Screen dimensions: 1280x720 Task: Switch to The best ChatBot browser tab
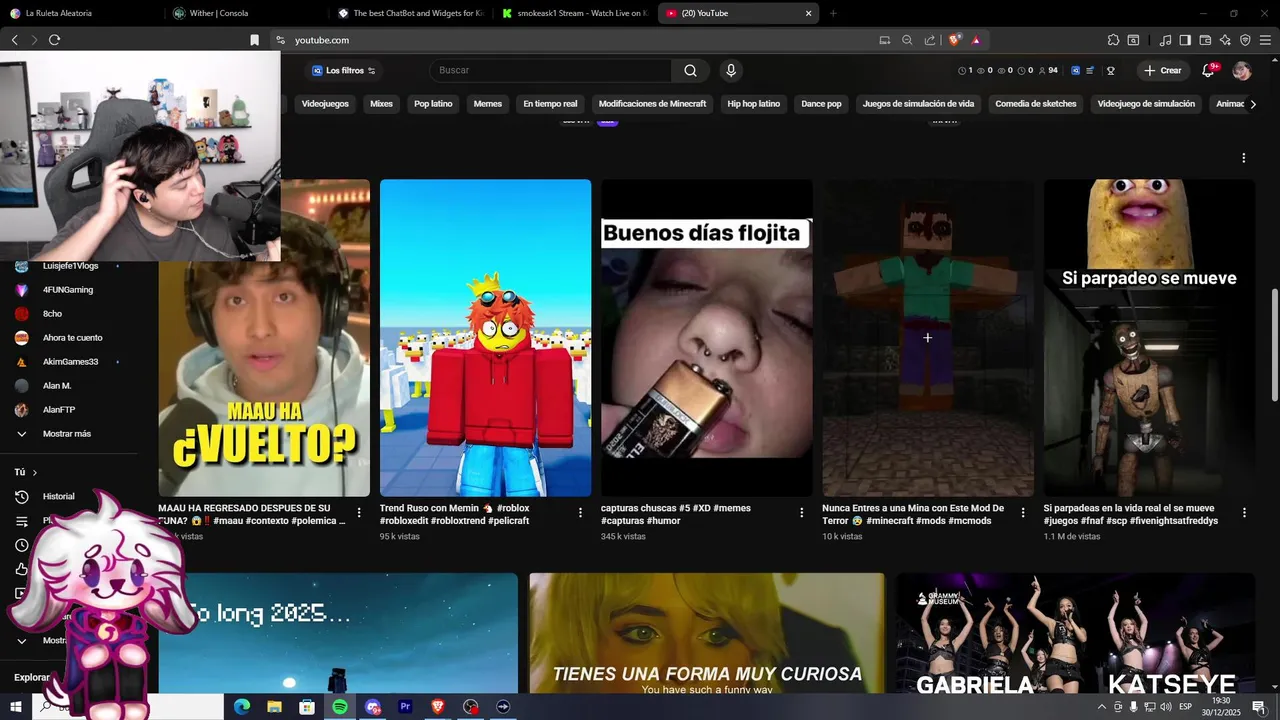(x=410, y=13)
